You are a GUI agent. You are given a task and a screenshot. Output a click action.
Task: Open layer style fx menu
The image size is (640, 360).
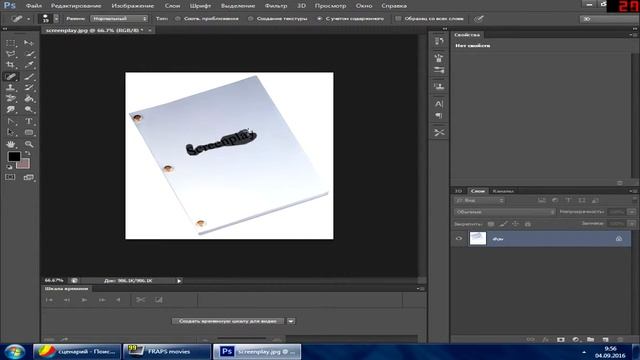coord(545,339)
